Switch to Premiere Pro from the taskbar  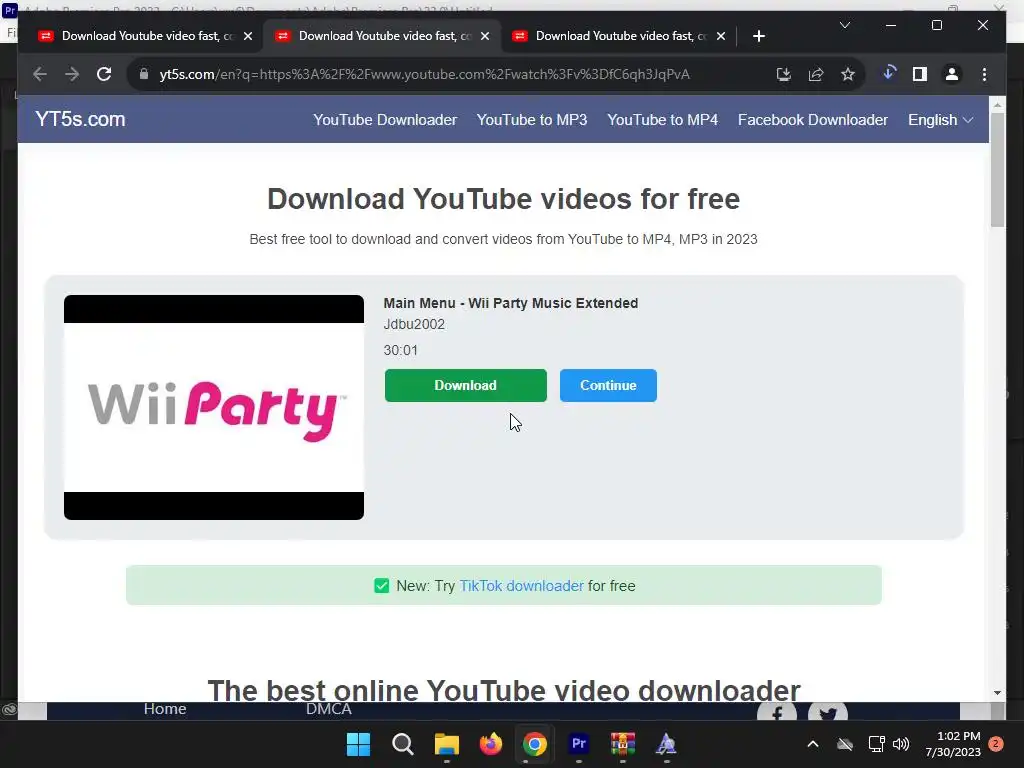tap(579, 744)
